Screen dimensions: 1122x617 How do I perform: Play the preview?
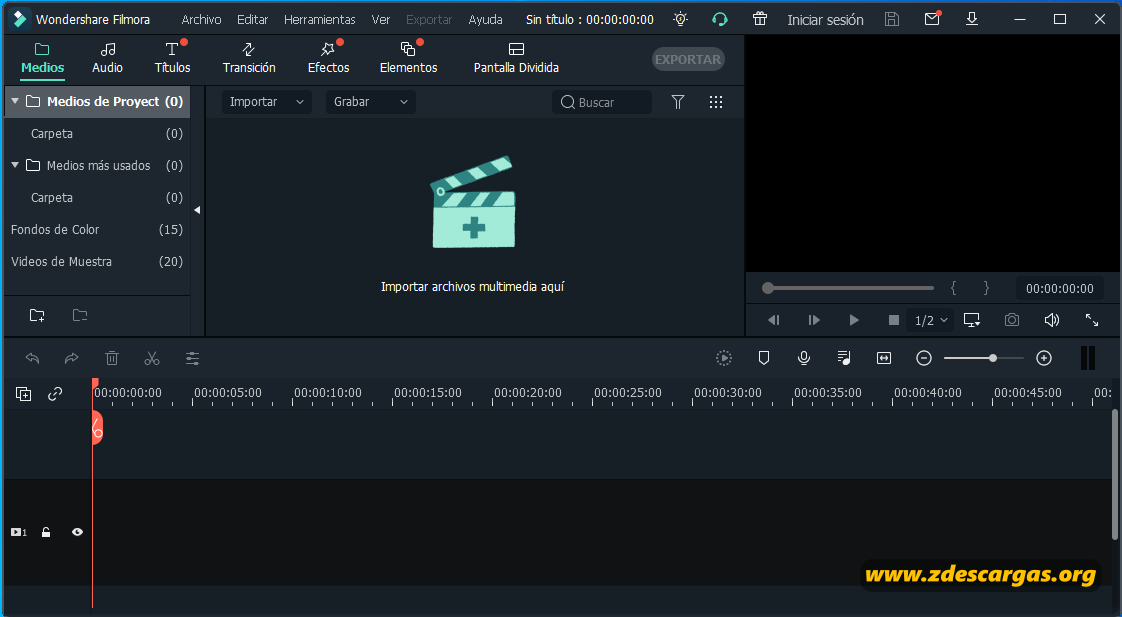(854, 320)
